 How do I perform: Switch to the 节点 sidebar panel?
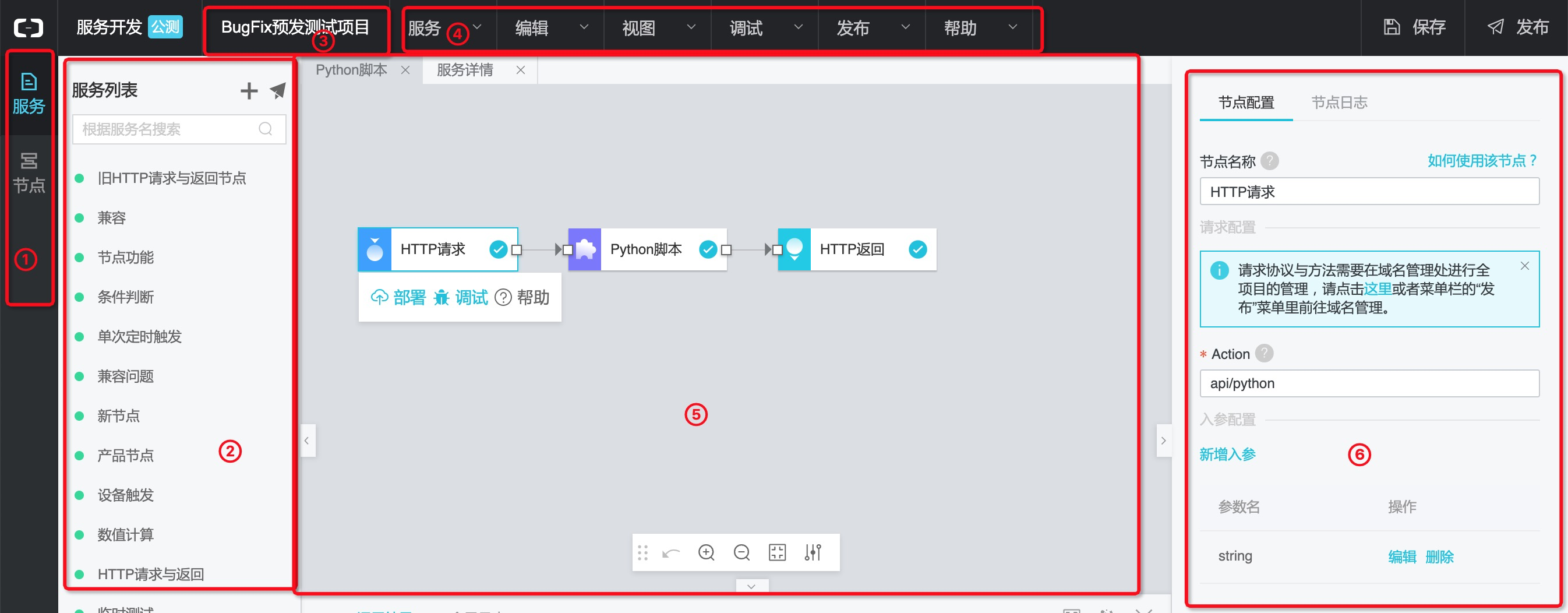click(x=29, y=174)
